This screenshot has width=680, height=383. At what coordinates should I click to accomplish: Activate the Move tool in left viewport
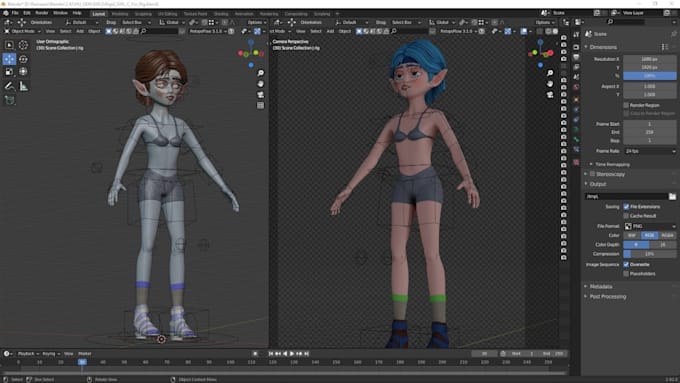(x=9, y=59)
